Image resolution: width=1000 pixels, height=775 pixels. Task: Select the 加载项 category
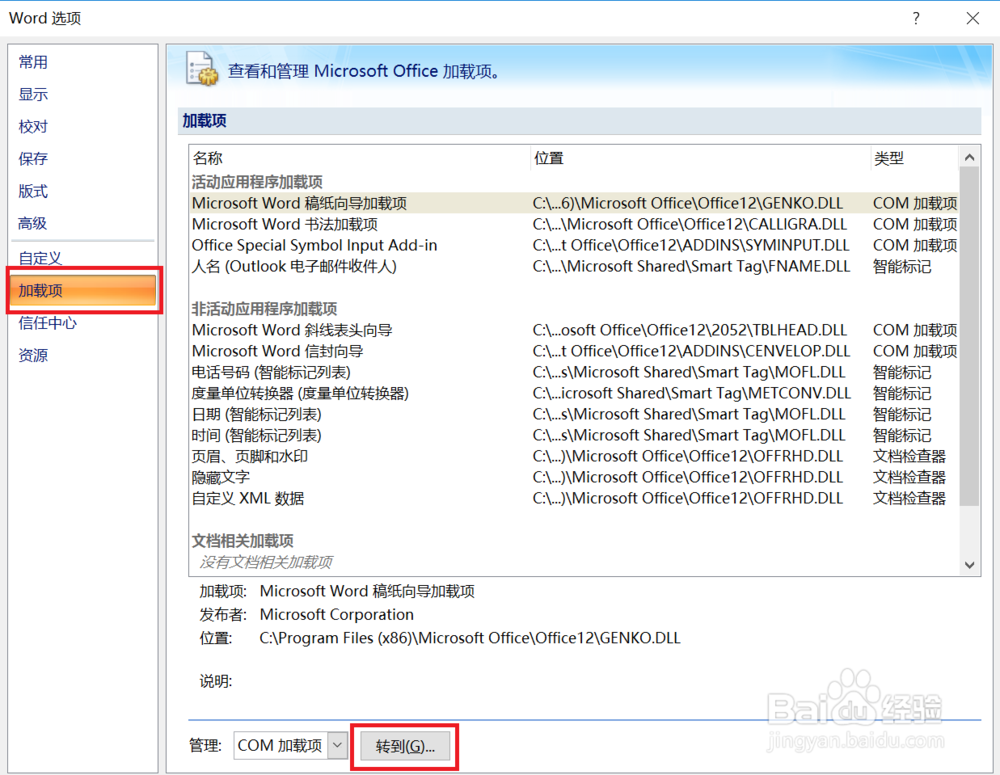[83, 290]
